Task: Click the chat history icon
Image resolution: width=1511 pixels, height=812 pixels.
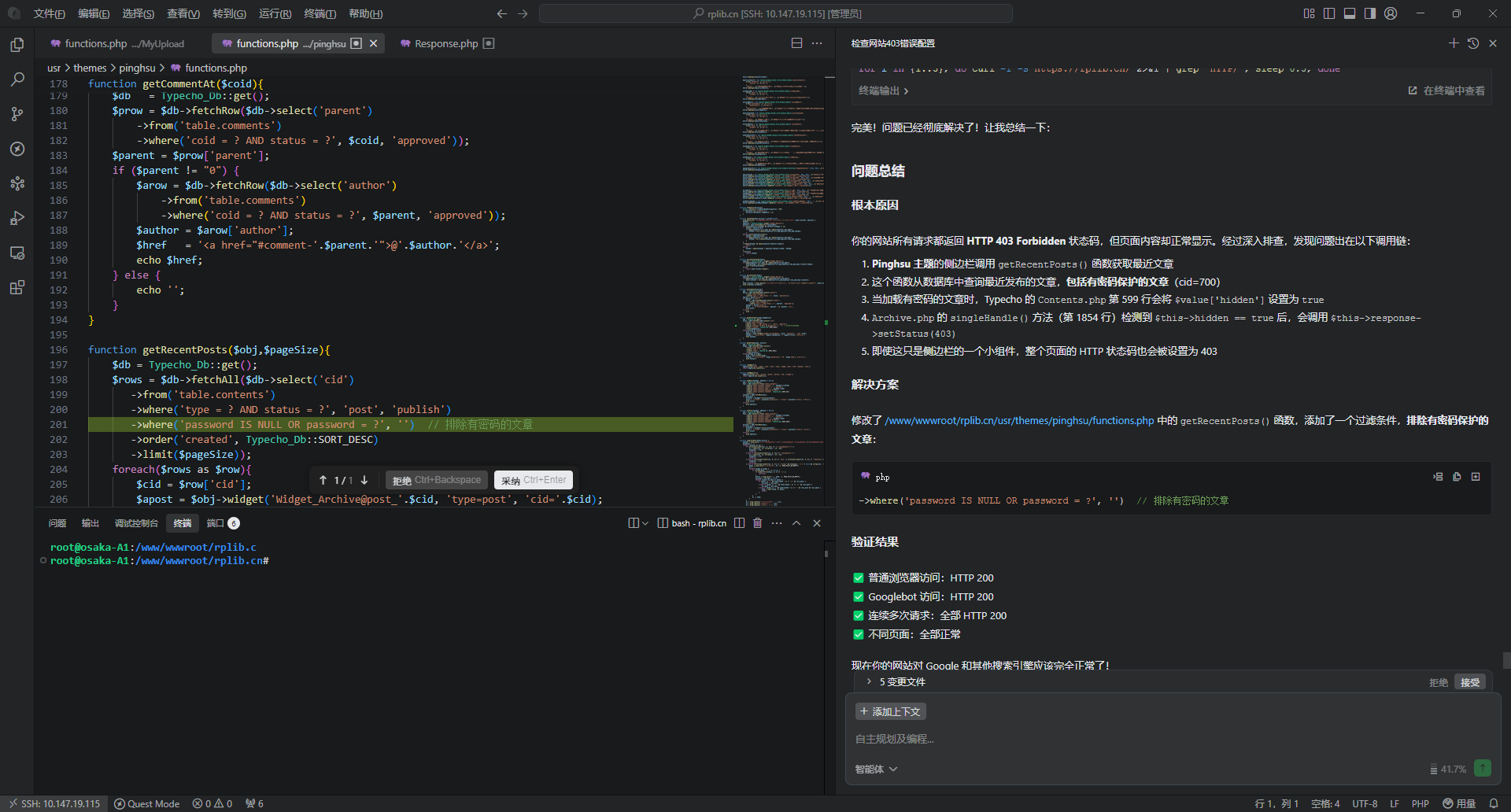Action: 1473,43
